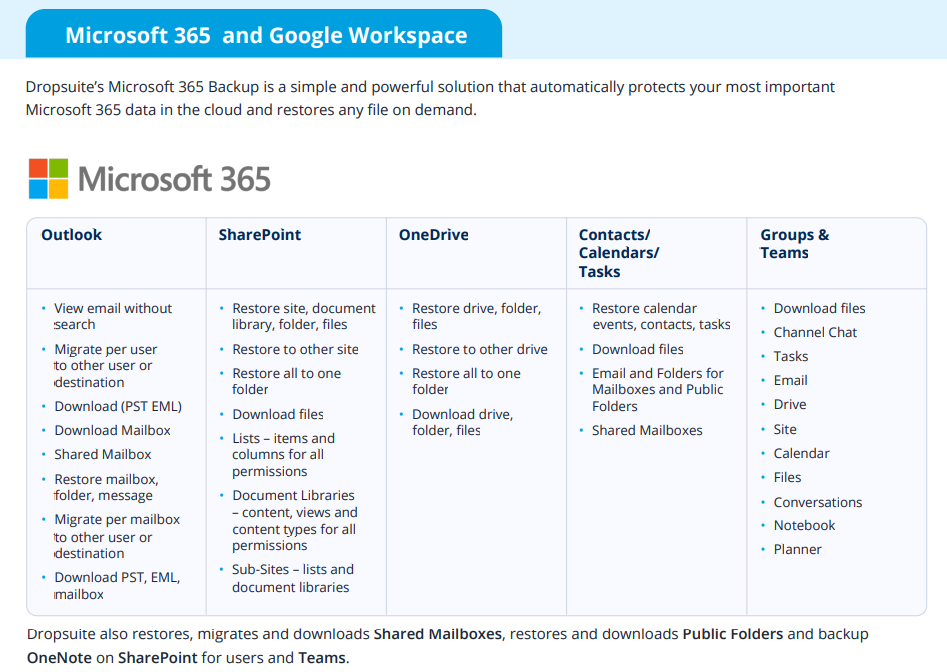The height and width of the screenshot is (672, 947).
Task: Click 'Download files' in Groups & Teams
Action: pos(820,309)
